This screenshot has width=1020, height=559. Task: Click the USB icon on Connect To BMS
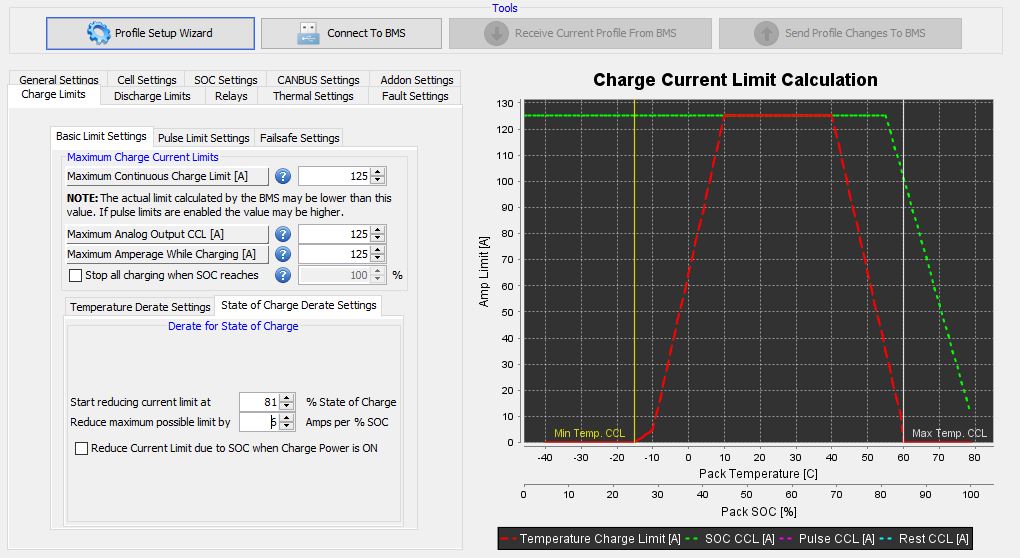[308, 33]
